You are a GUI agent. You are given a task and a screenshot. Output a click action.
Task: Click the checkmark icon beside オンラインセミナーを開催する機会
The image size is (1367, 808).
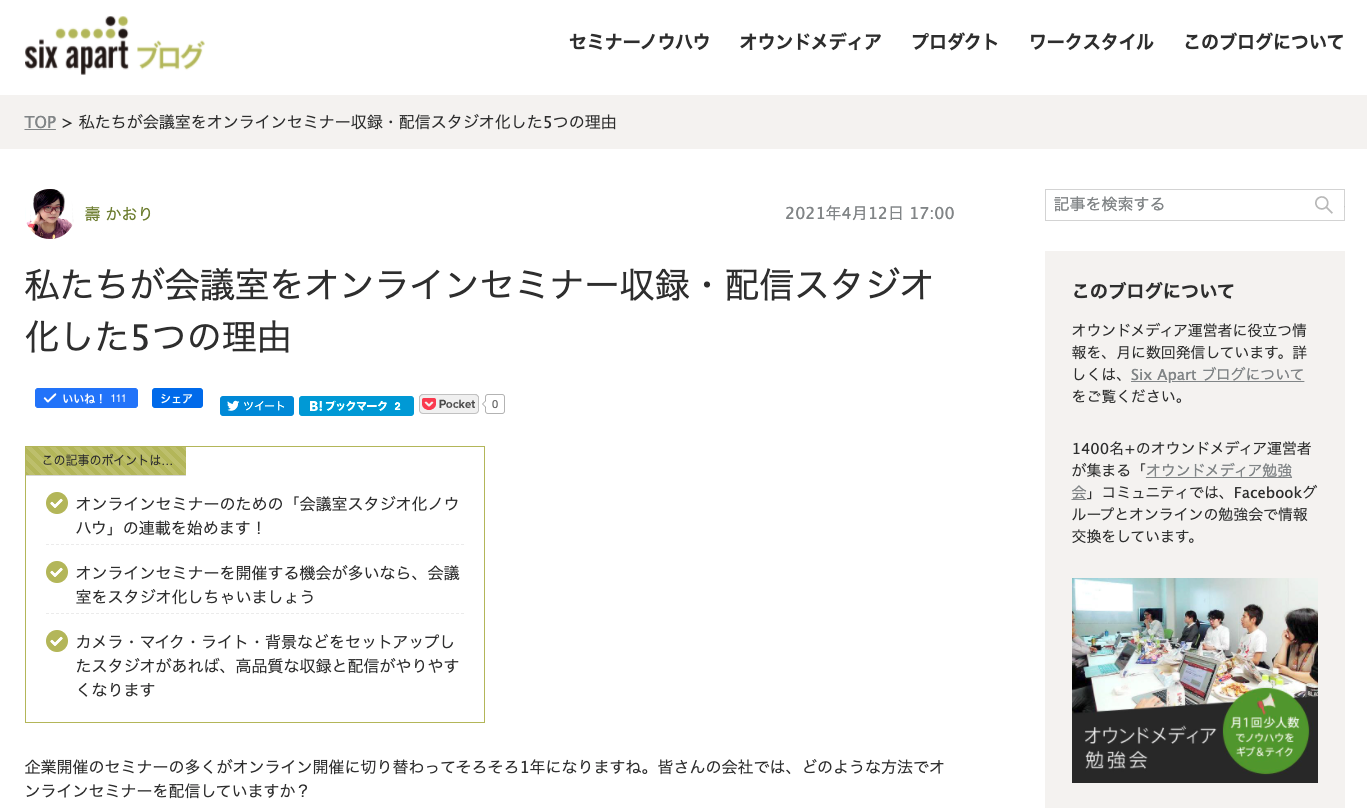pos(57,572)
